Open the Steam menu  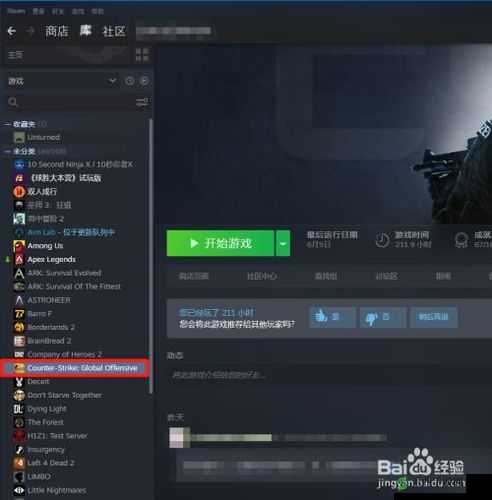point(16,11)
